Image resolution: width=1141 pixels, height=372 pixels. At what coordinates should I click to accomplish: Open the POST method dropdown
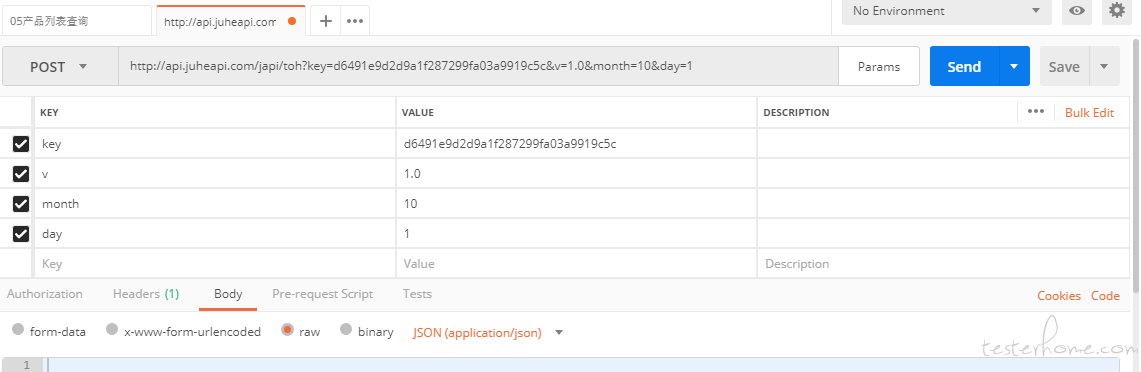tap(60, 66)
